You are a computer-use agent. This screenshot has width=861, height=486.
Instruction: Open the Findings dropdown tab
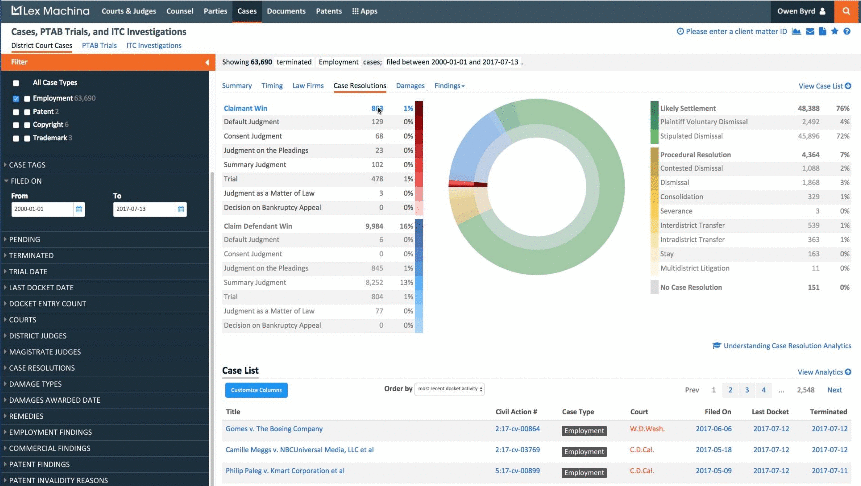pos(449,86)
